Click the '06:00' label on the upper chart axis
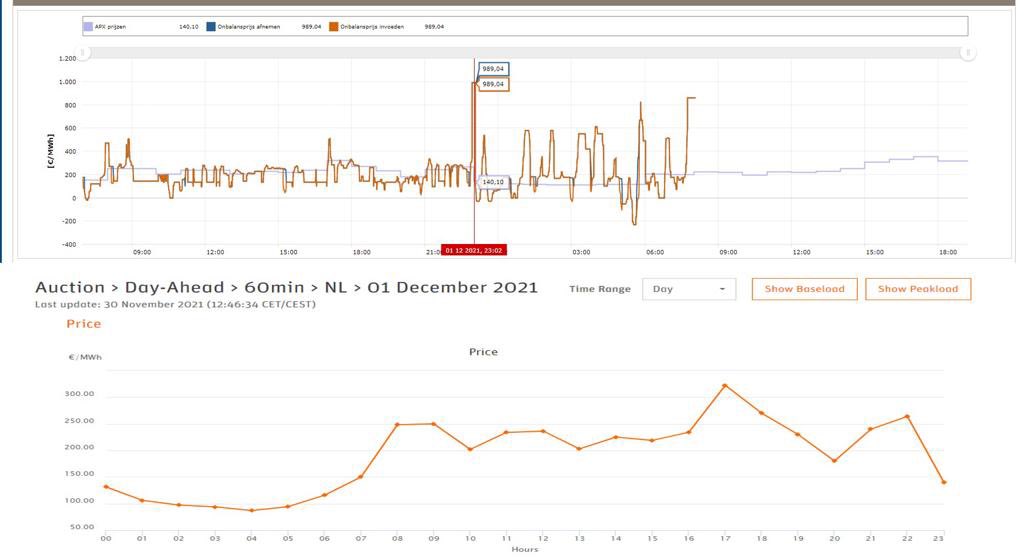 (655, 252)
